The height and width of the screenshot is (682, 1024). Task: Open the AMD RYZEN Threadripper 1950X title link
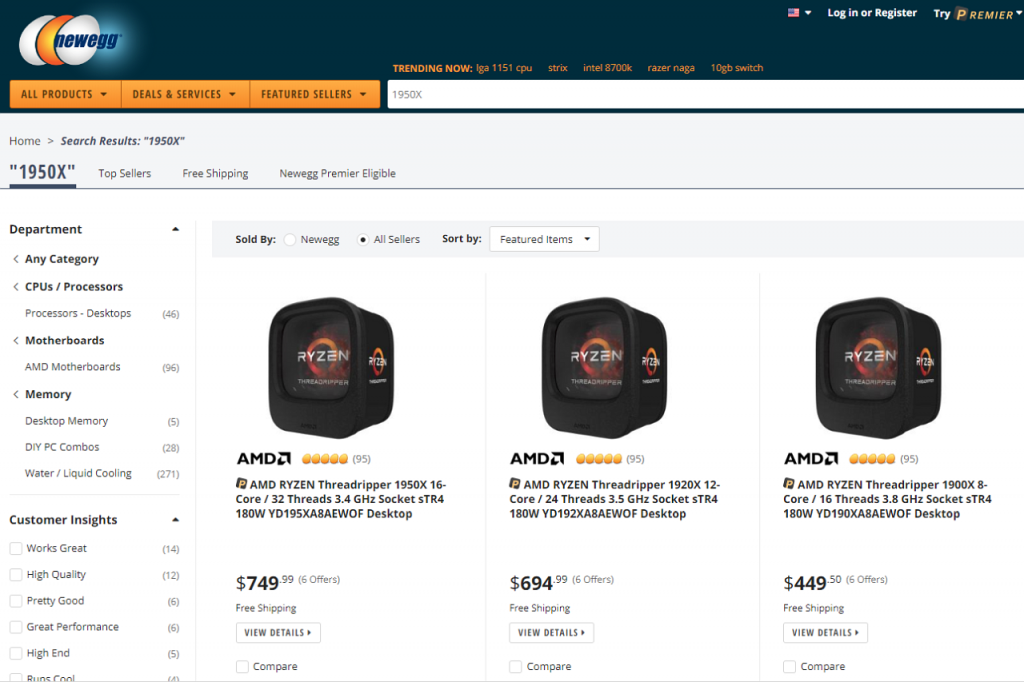point(341,499)
